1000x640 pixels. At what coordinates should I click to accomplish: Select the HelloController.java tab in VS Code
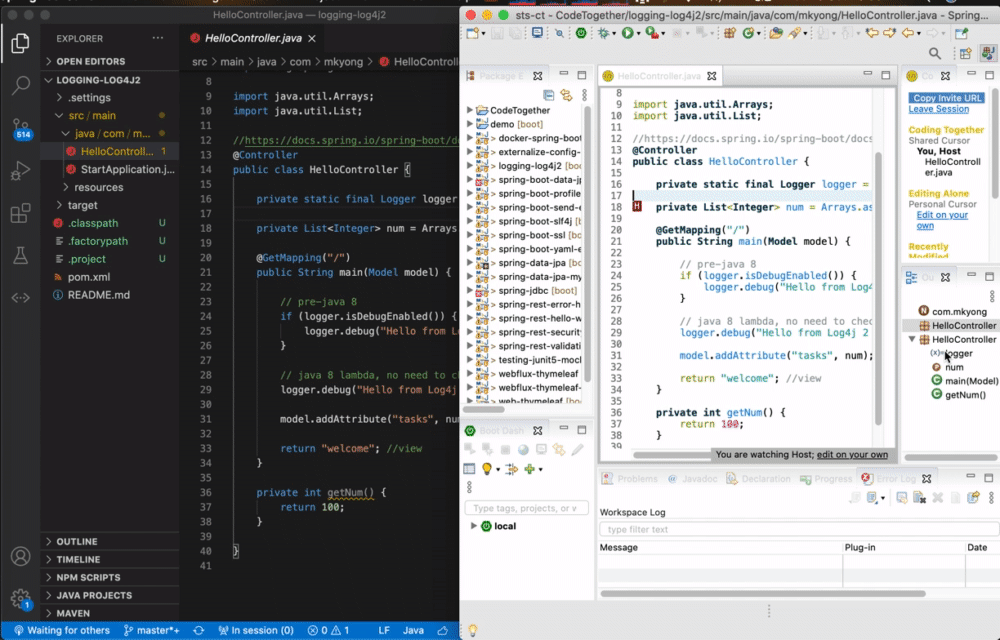pyautogui.click(x=253, y=38)
